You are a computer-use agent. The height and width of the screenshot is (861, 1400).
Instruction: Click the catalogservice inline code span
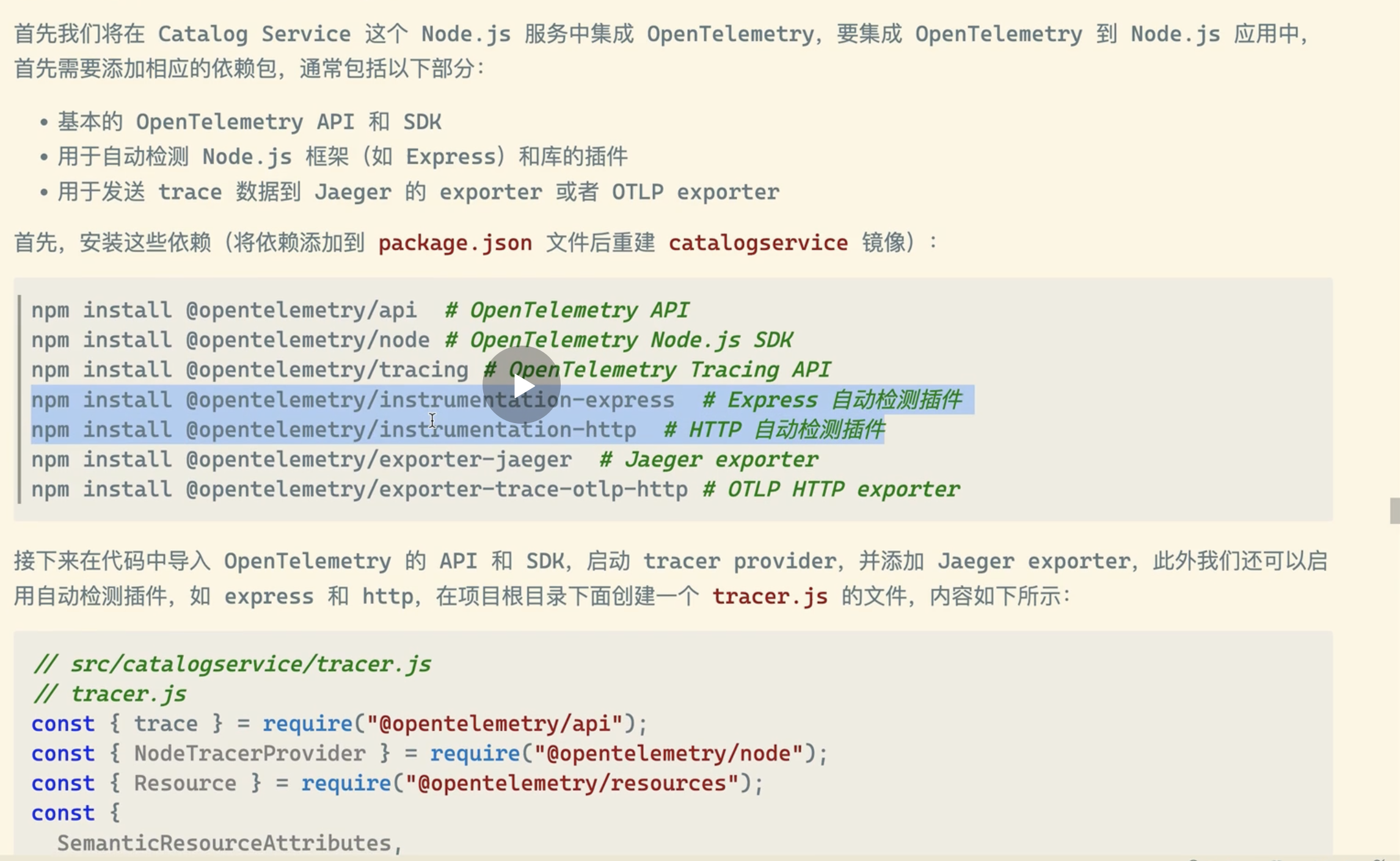coord(757,242)
